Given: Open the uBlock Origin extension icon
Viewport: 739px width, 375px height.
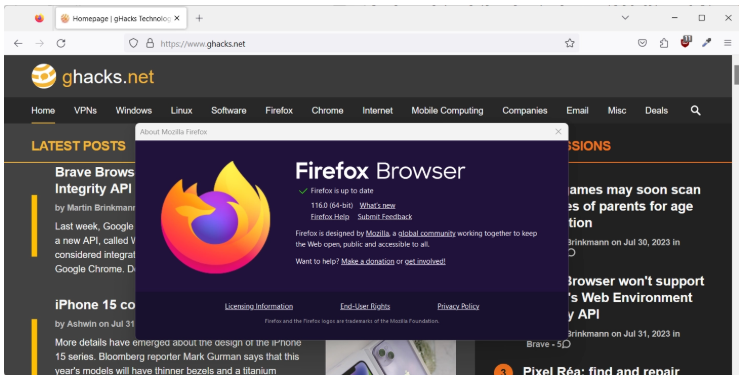Looking at the screenshot, I should (686, 42).
